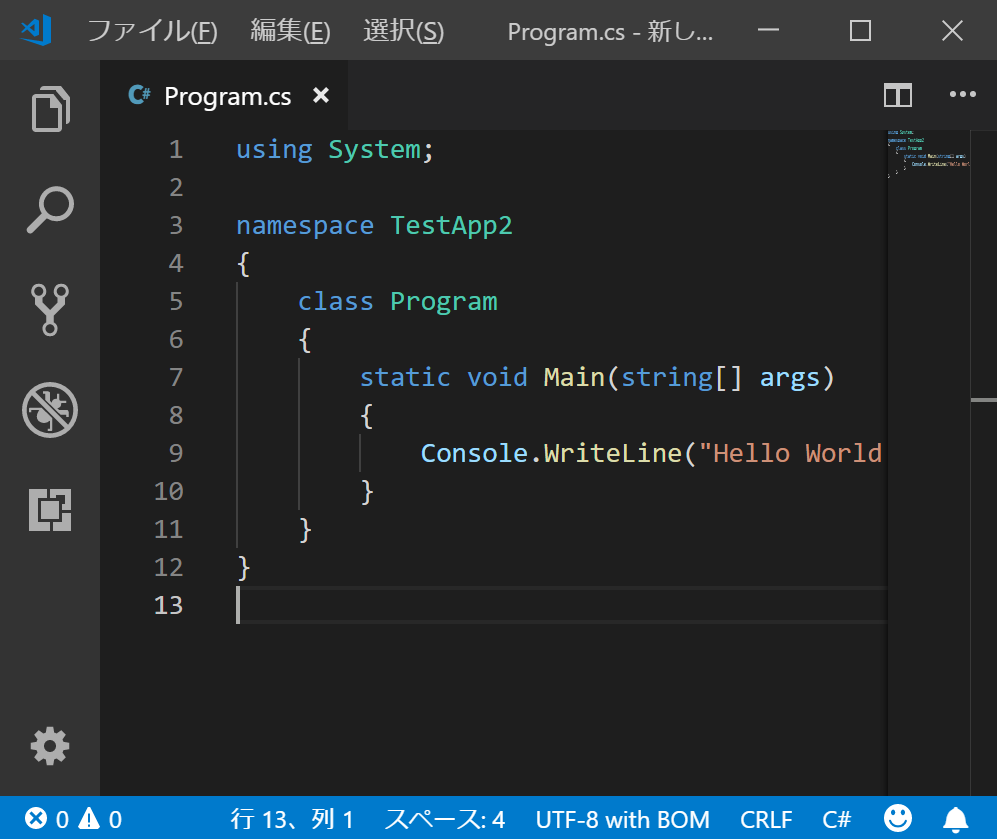Image resolution: width=997 pixels, height=839 pixels.
Task: Open the Manage gear icon
Action: (x=50, y=746)
